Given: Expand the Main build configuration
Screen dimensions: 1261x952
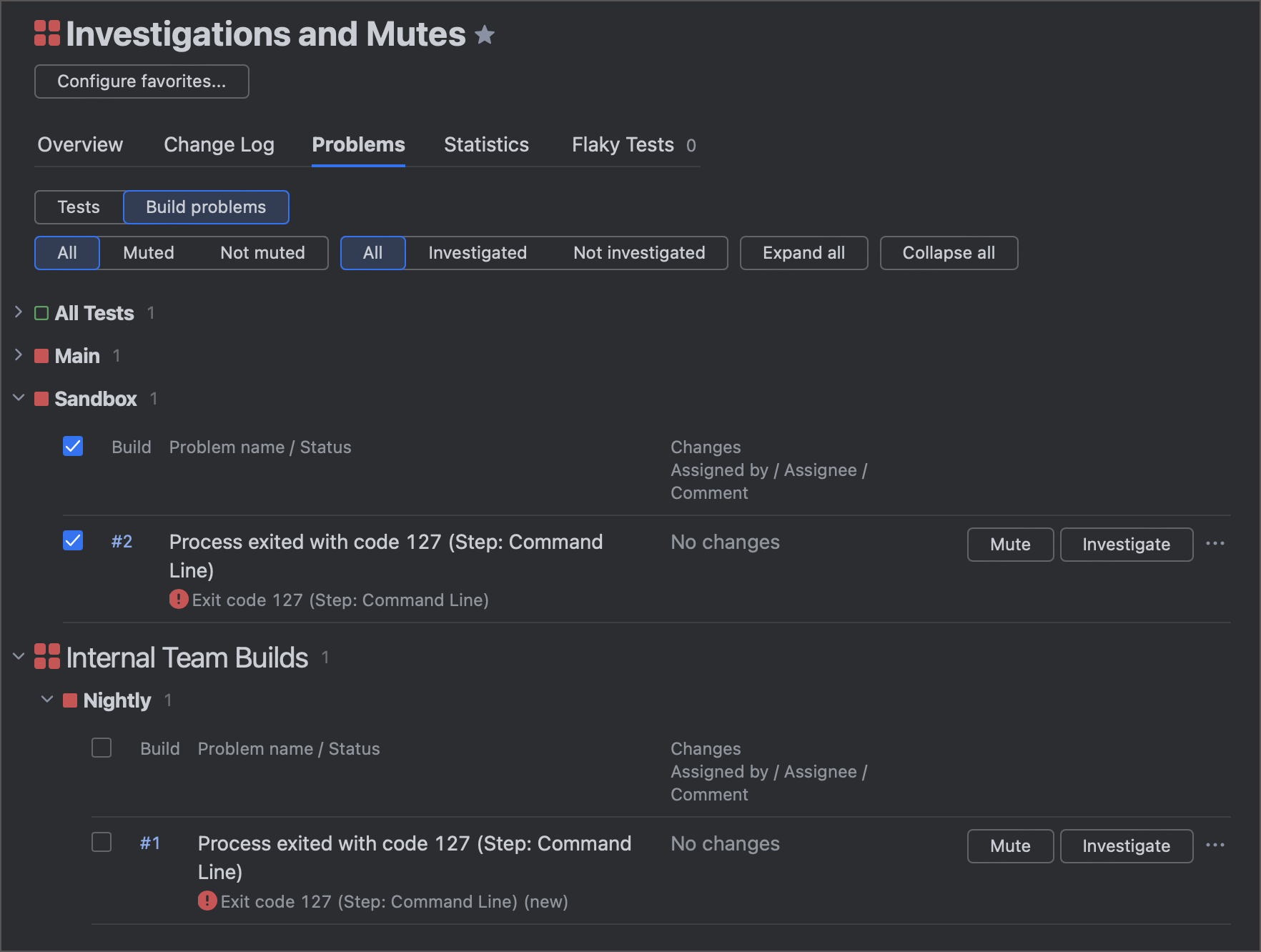Looking at the screenshot, I should [19, 355].
